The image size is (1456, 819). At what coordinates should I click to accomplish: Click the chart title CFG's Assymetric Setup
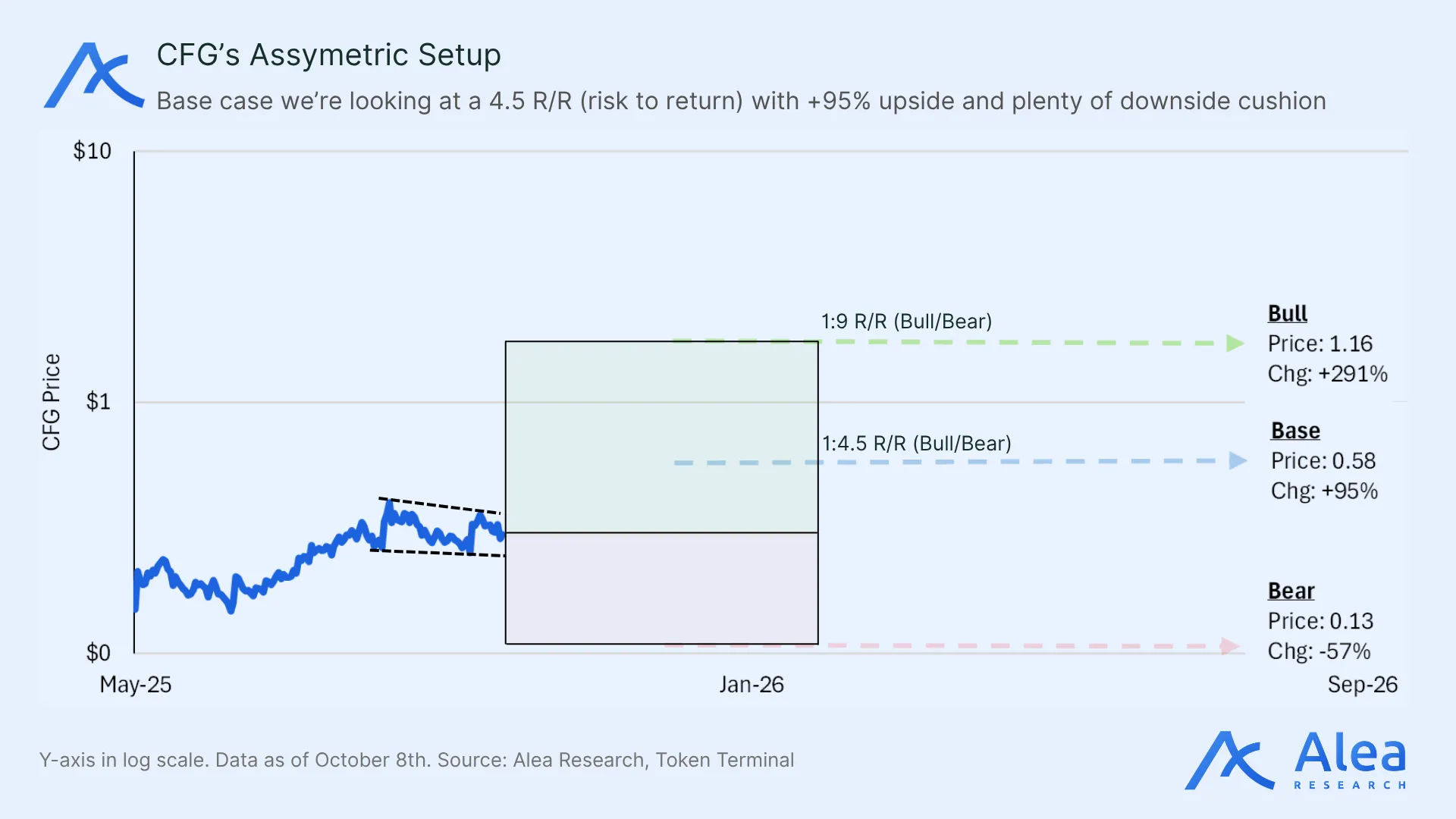tap(328, 55)
